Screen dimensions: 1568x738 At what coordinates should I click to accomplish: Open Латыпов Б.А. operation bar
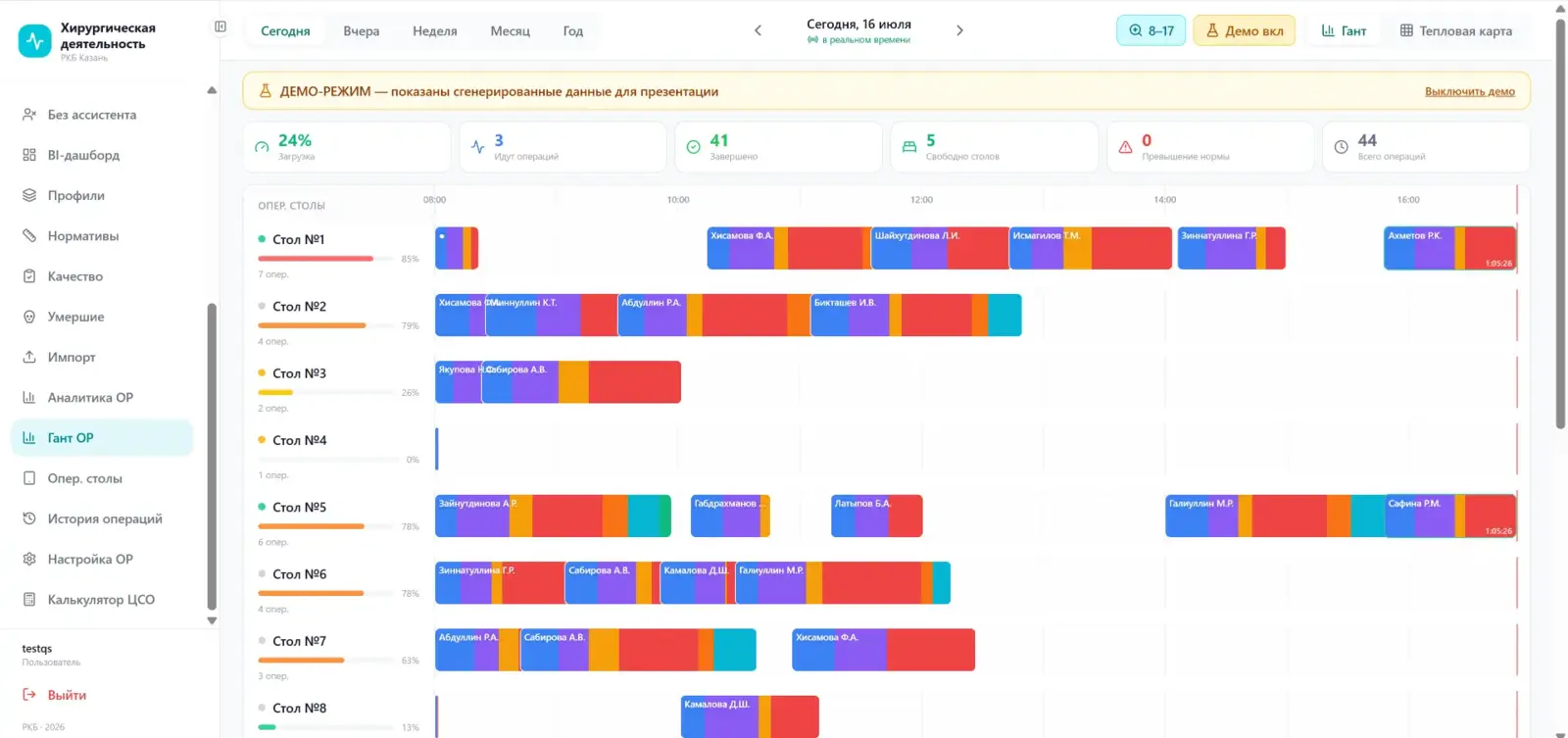tap(876, 516)
